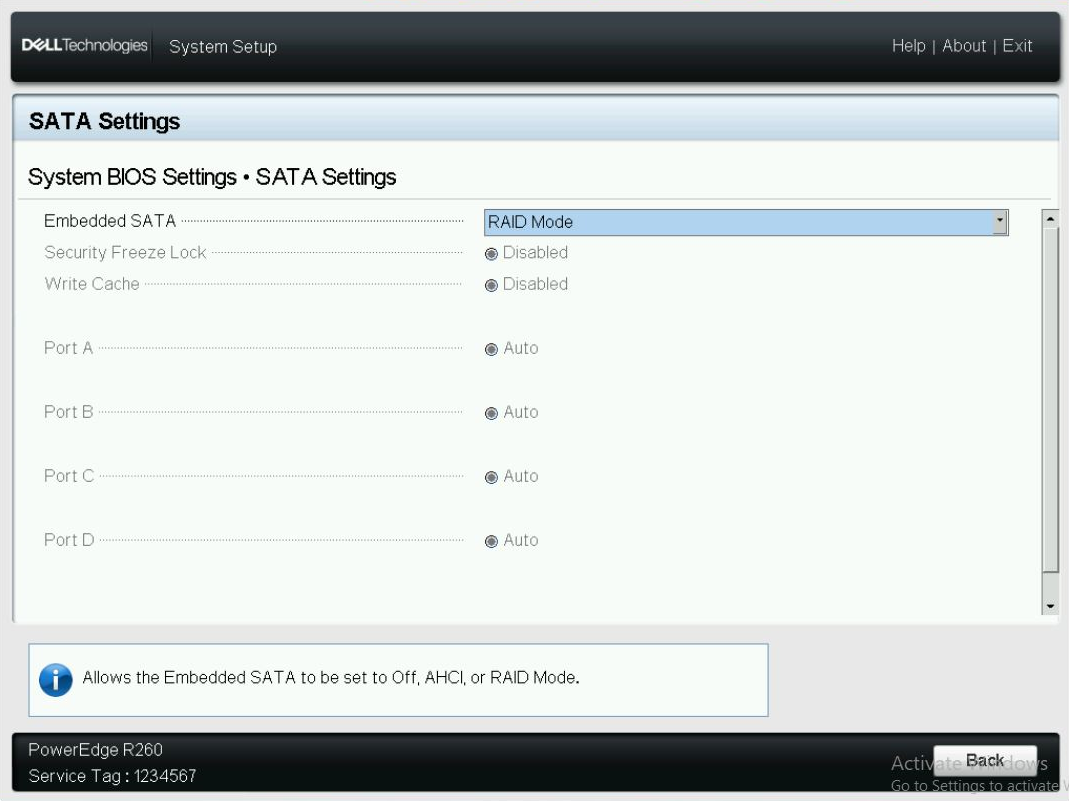This screenshot has height=801, width=1069.
Task: Select Auto for Port D
Action: point(492,540)
